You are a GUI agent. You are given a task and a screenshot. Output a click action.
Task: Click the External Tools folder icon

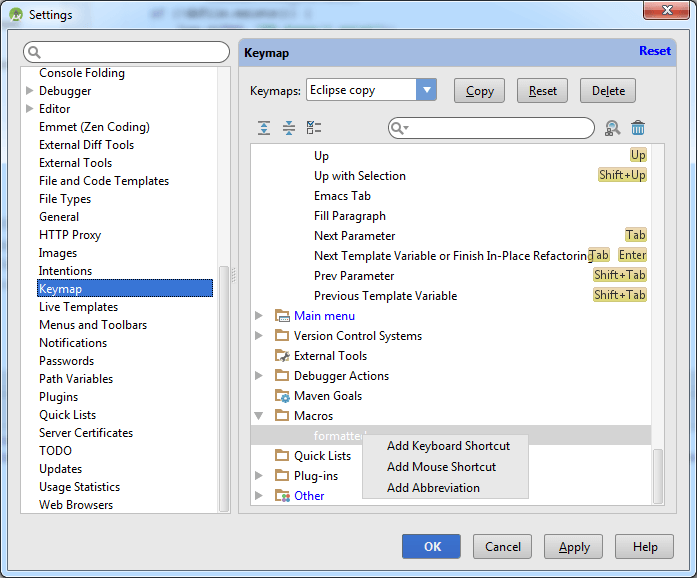click(282, 356)
